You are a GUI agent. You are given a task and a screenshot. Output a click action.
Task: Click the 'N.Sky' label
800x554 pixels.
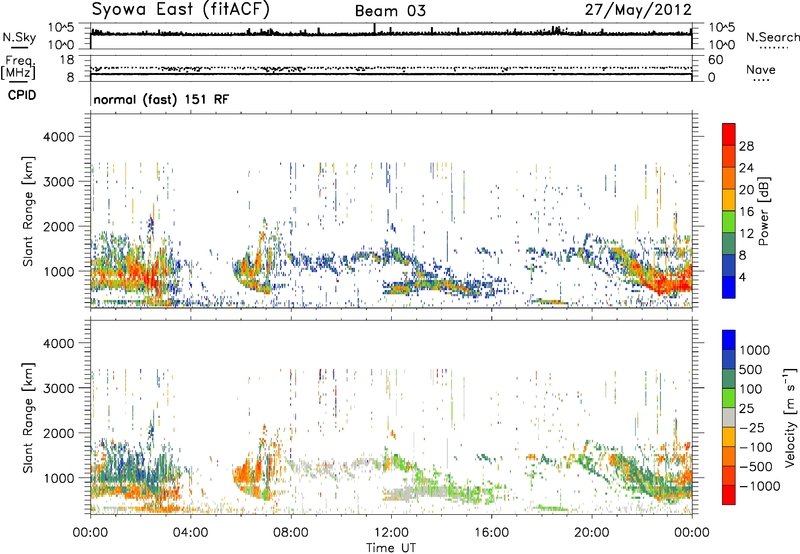(19, 37)
